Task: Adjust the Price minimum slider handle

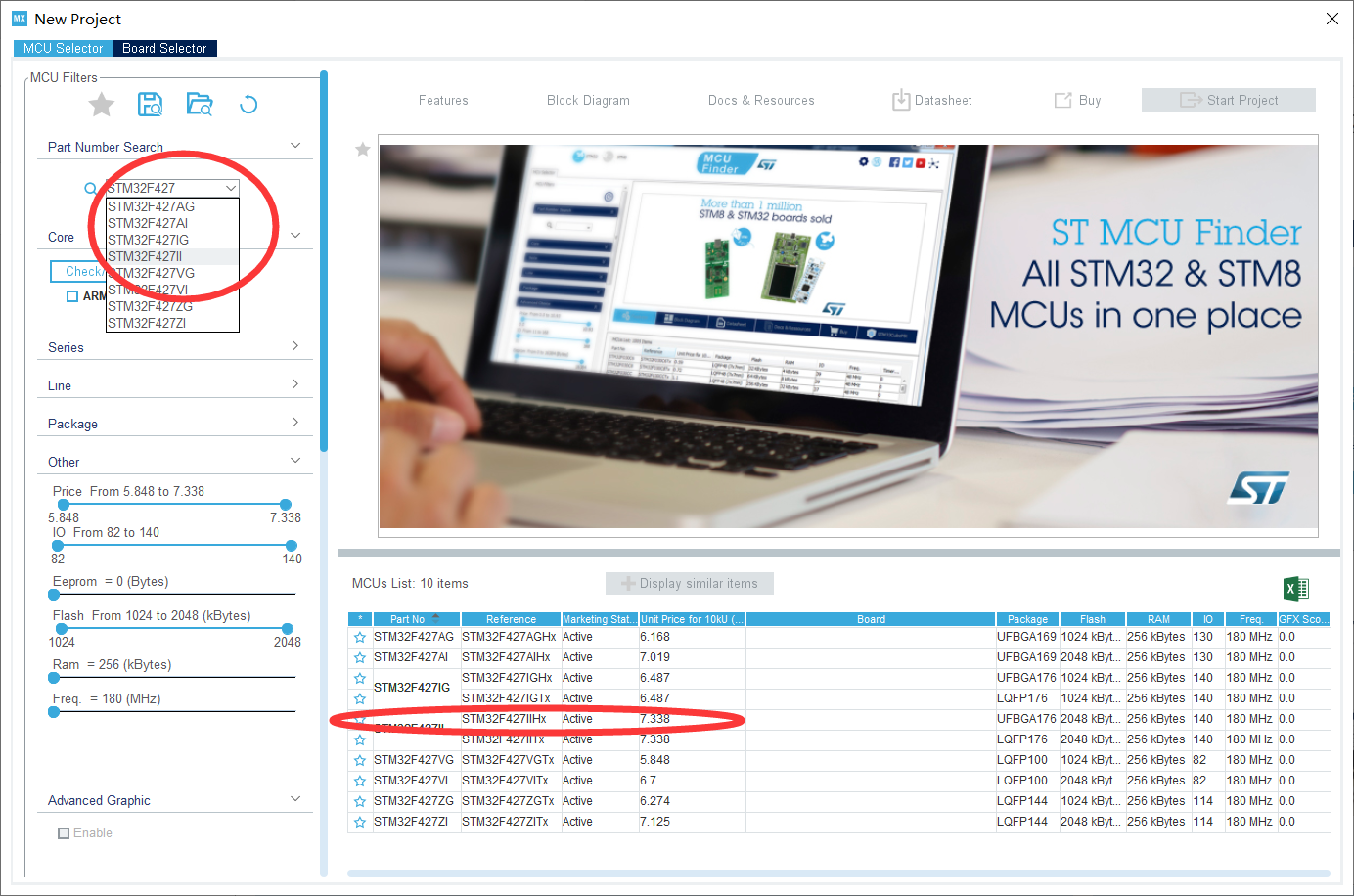Action: [x=64, y=505]
